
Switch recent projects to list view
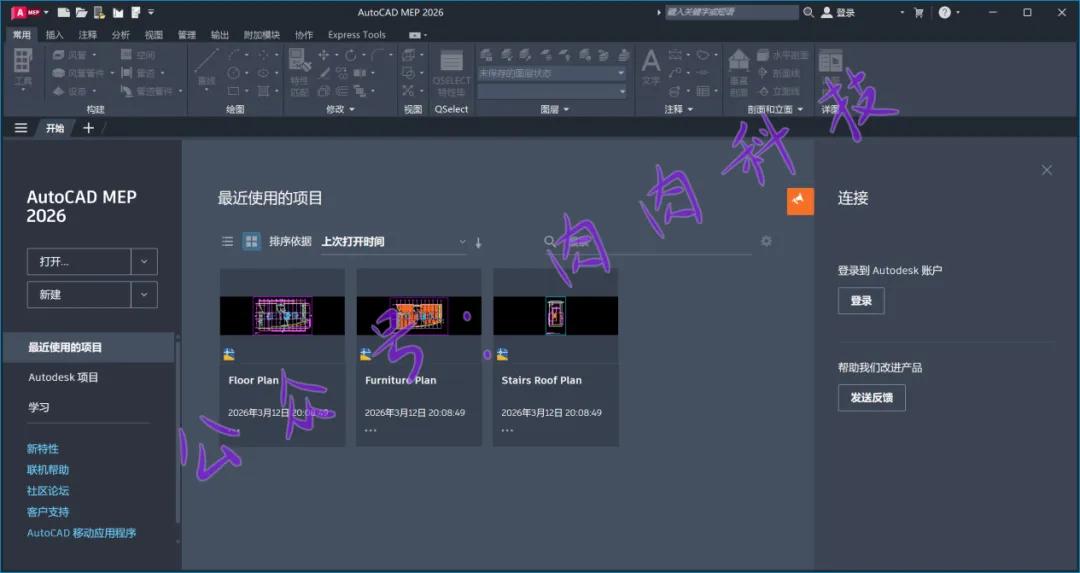pyautogui.click(x=227, y=241)
